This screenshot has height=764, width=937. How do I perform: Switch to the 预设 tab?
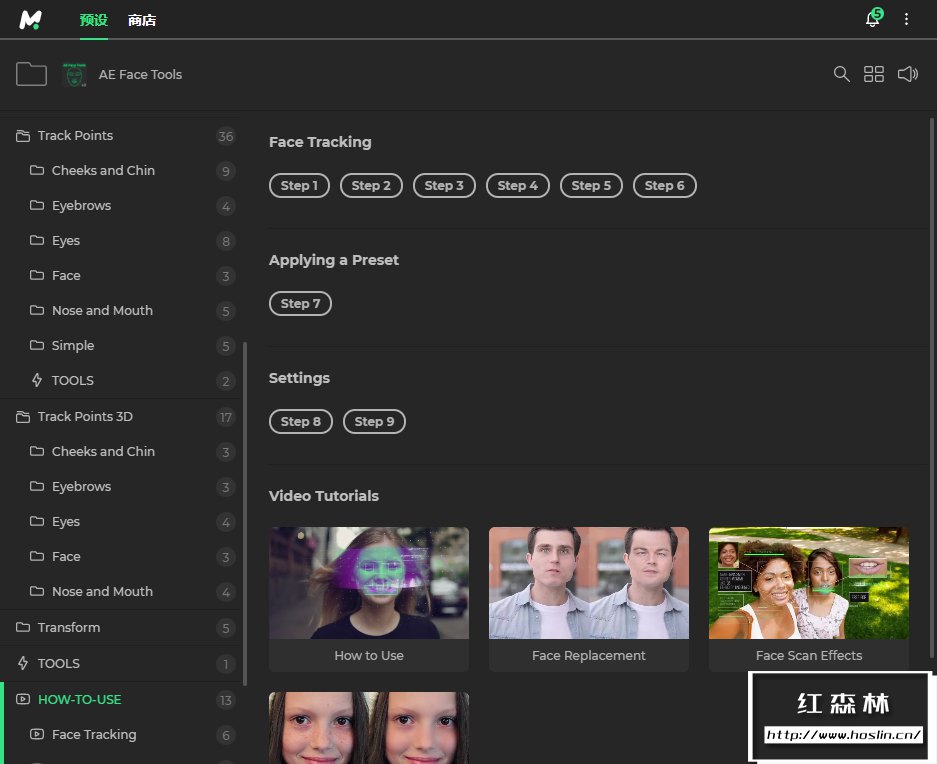click(94, 20)
